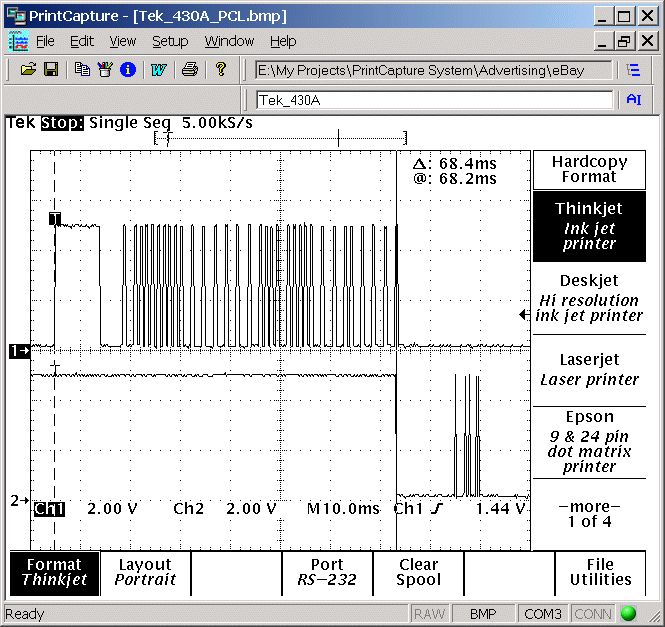This screenshot has height=627, width=665.
Task: Click the Tek_430A filename field
Action: [434, 100]
